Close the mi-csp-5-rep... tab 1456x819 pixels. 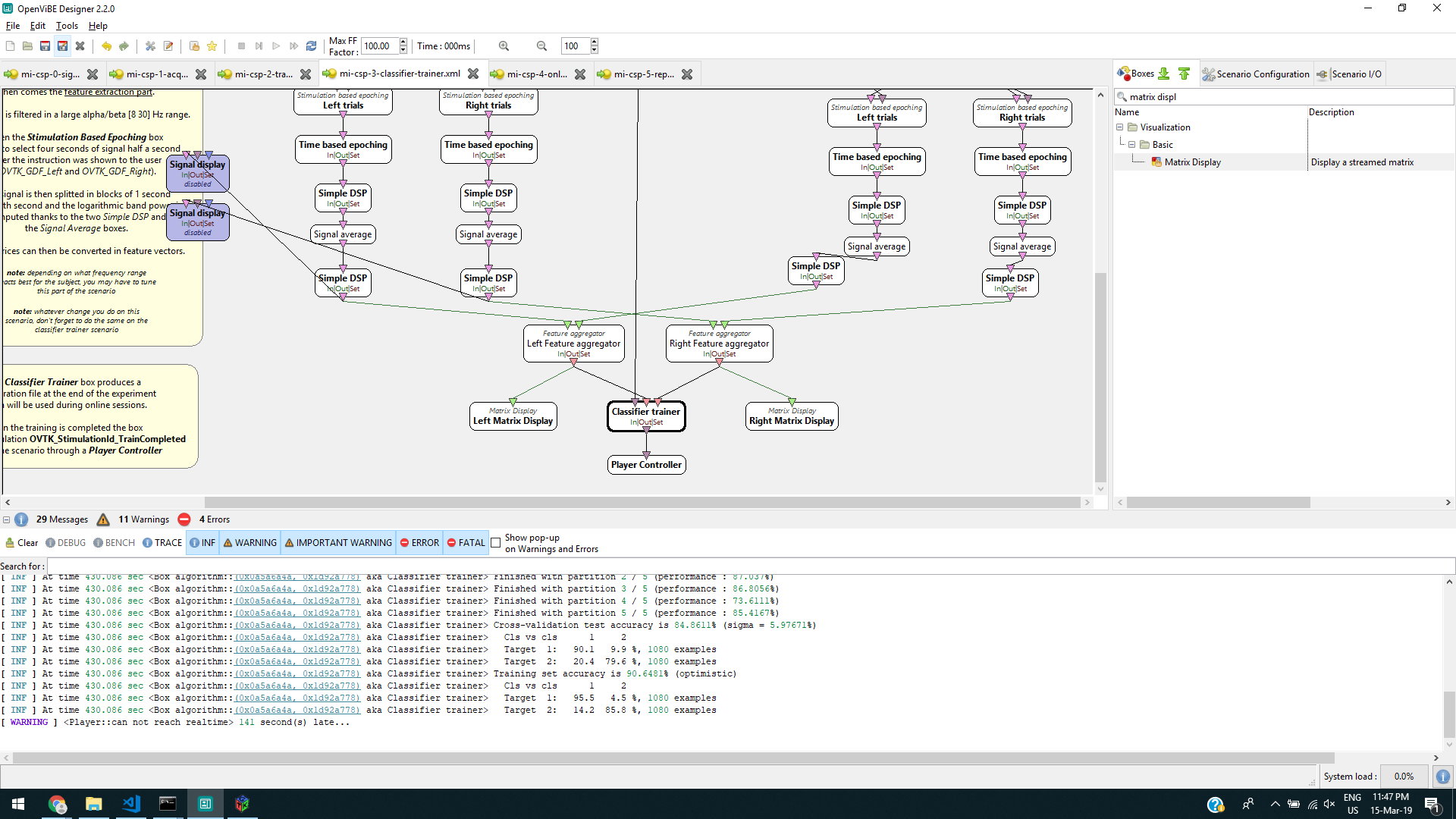[687, 74]
